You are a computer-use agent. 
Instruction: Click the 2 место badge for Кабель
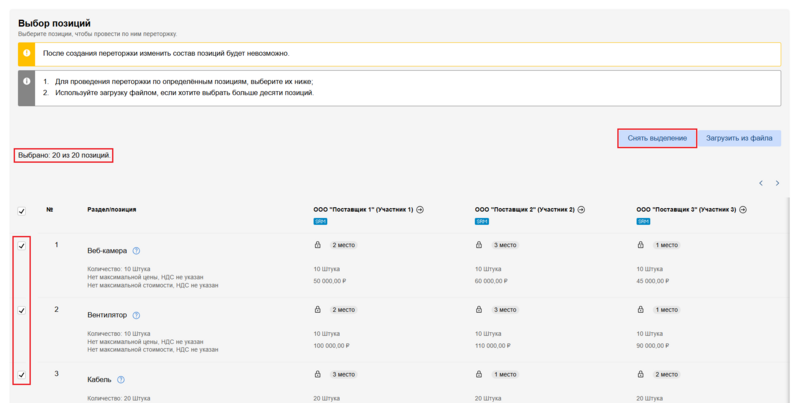coord(666,374)
